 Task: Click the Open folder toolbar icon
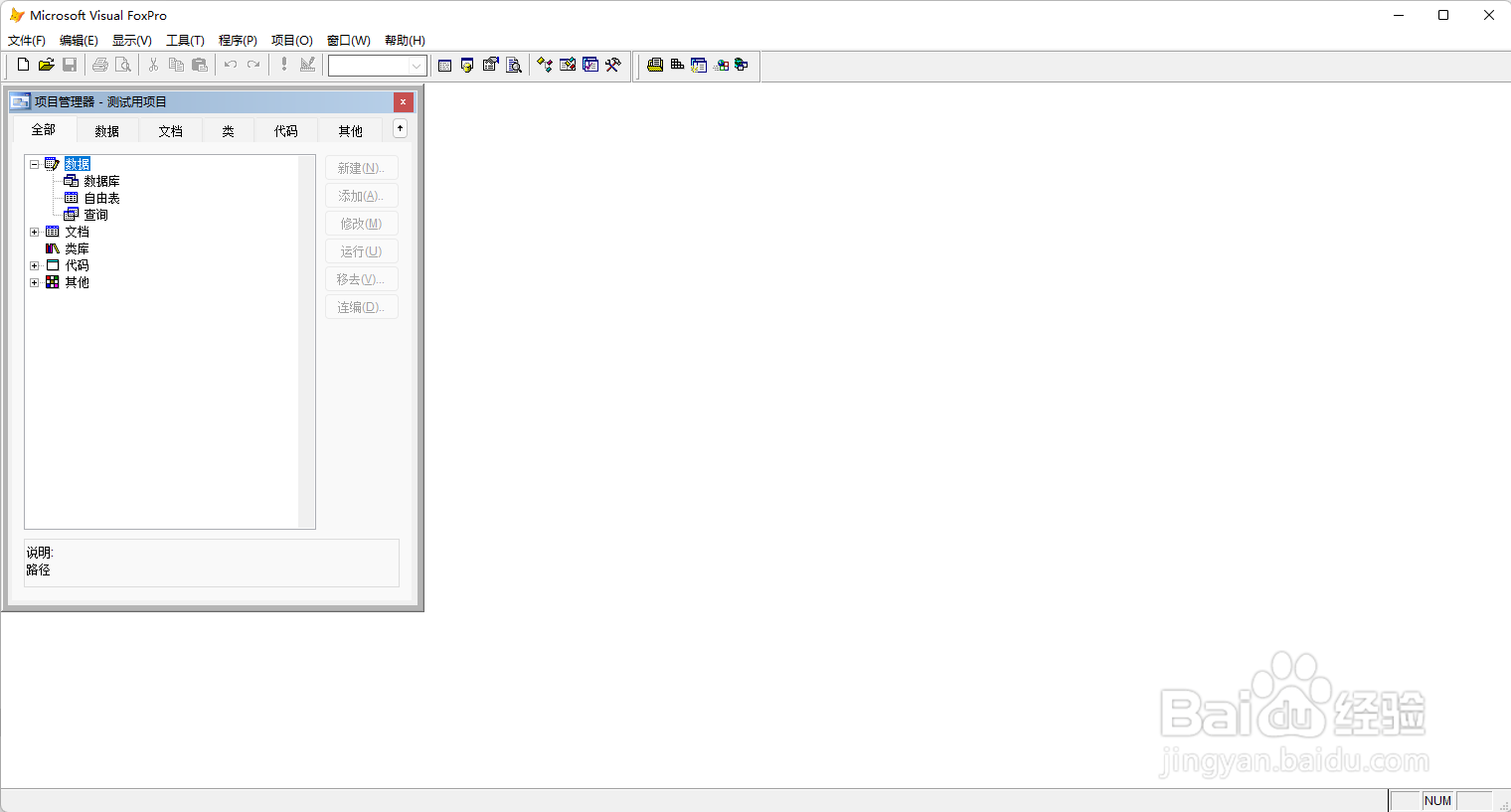[x=46, y=65]
